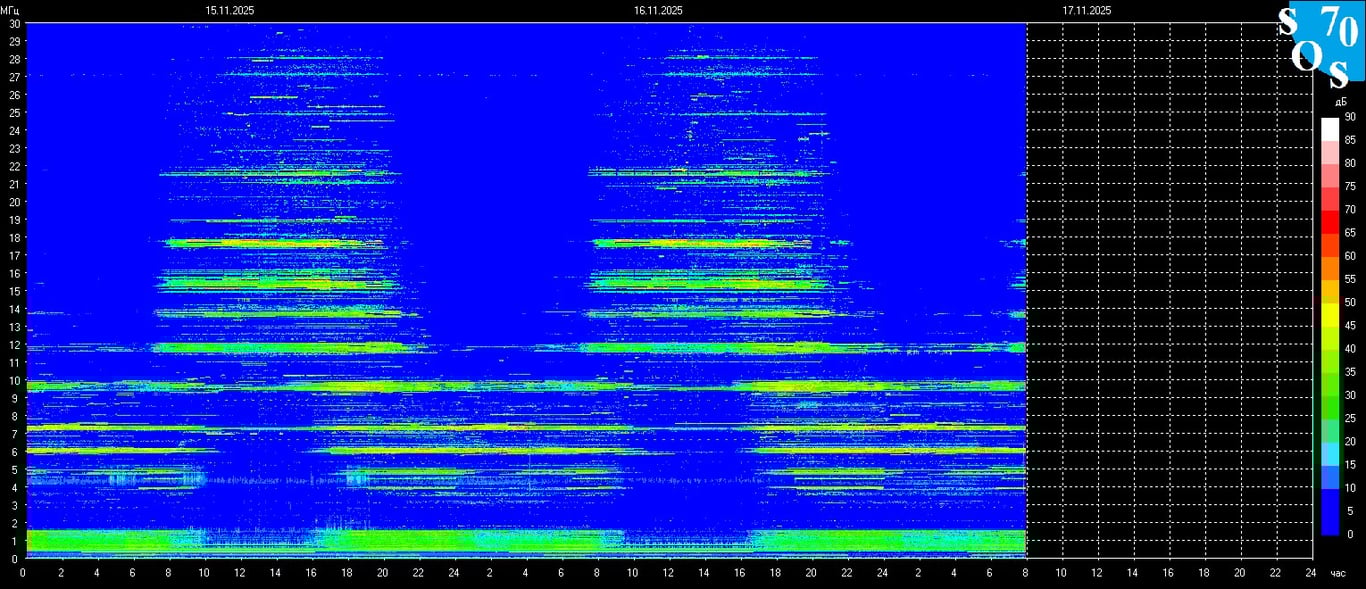The height and width of the screenshot is (589, 1366).
Task: Click the дБ label above the color scale
Action: point(1341,102)
